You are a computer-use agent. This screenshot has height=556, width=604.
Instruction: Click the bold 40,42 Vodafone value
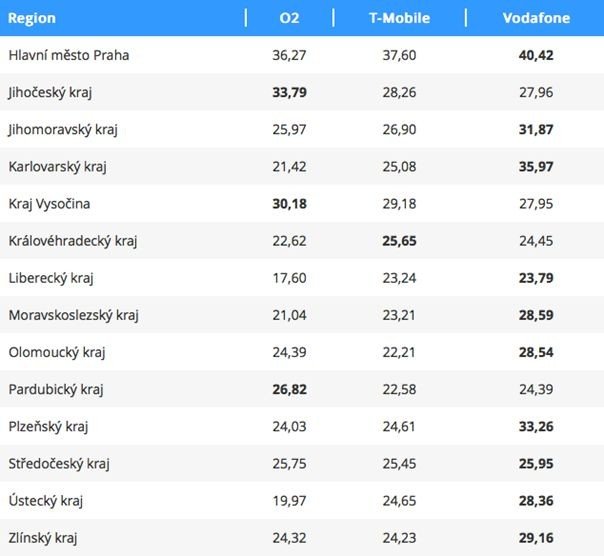click(536, 55)
